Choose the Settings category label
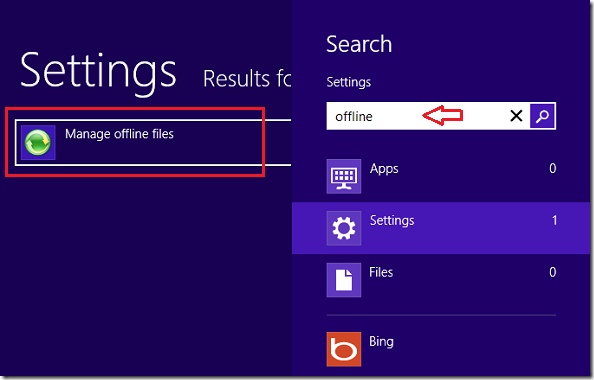Image resolution: width=594 pixels, height=380 pixels. (392, 220)
